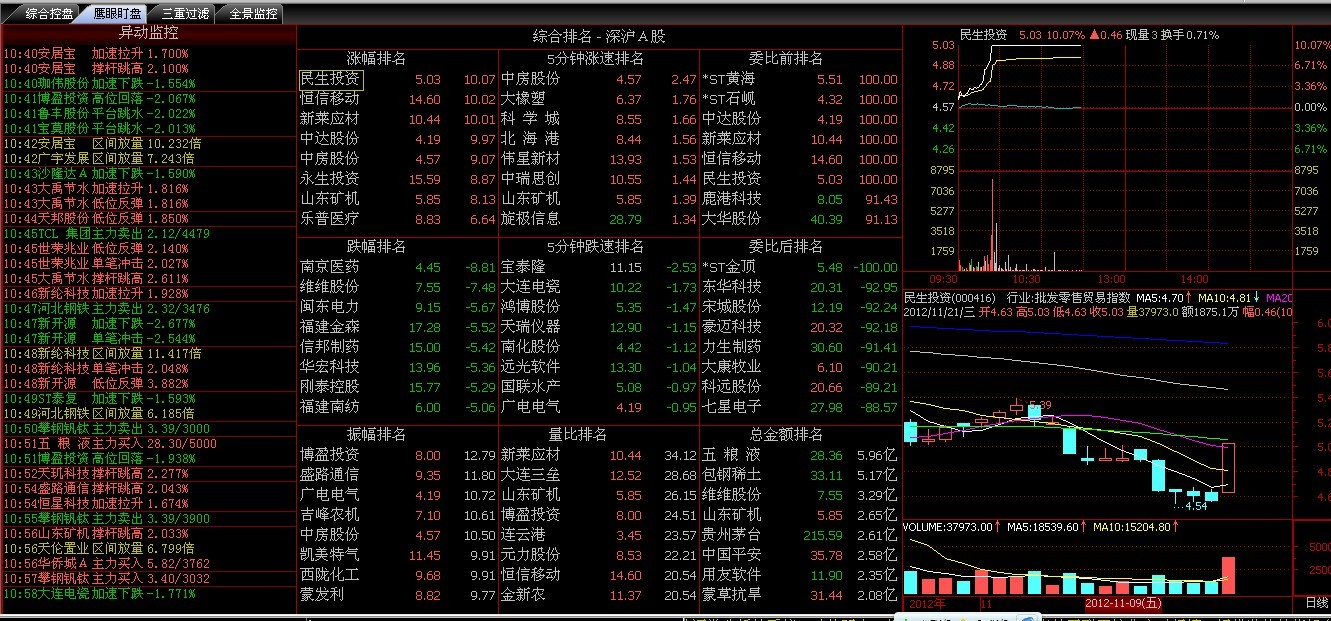The height and width of the screenshot is (621, 1331).
Task: Click the 10:48 新纶科技 区间放量 11.417倍 alert
Action: 103,353
